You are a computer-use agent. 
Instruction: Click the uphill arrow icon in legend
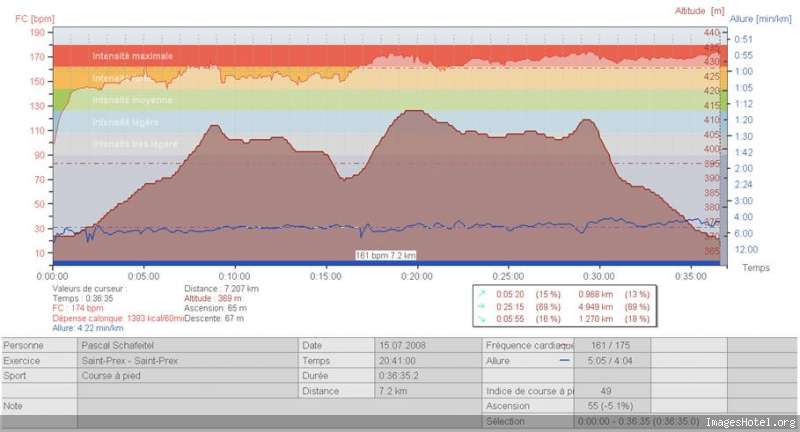pos(482,294)
